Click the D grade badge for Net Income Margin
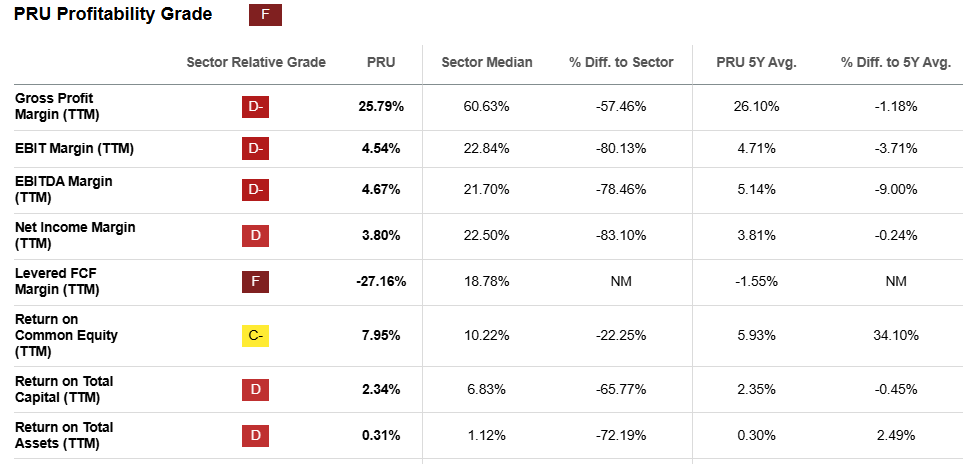Viewport: 966px width, 464px height. point(256,236)
